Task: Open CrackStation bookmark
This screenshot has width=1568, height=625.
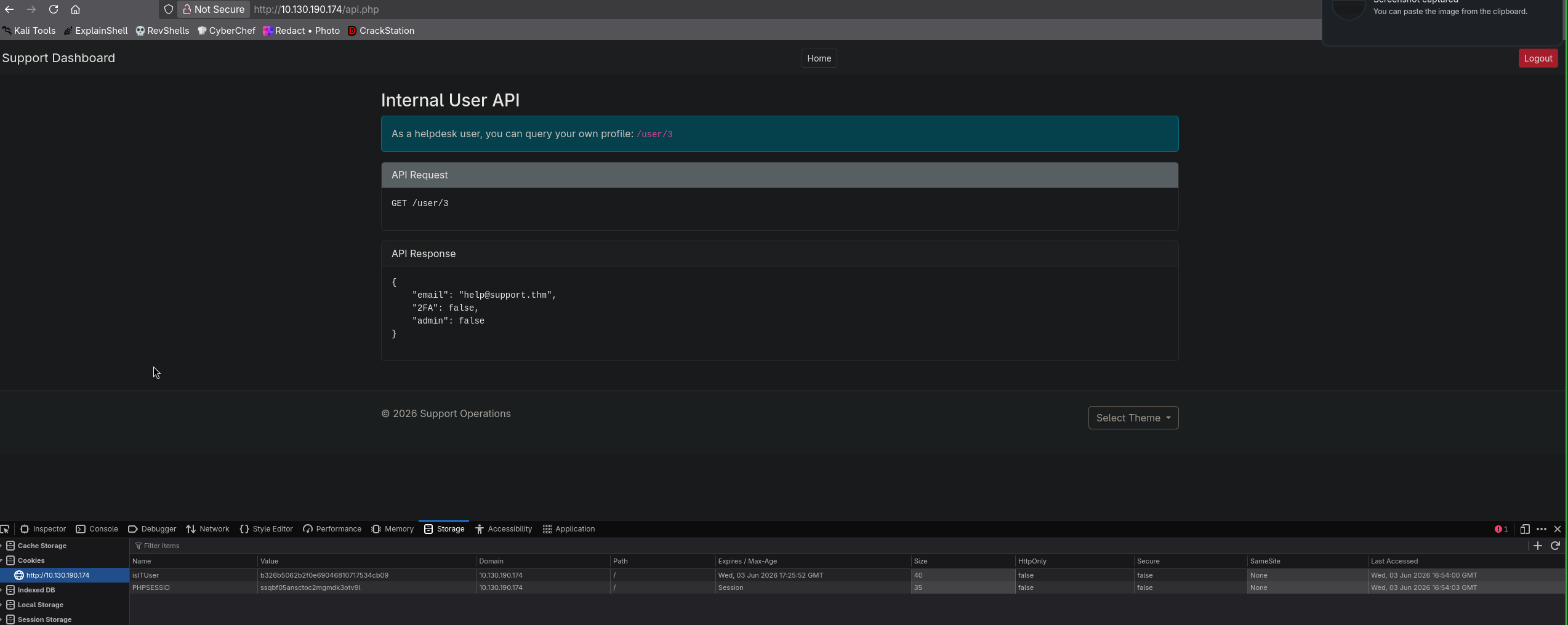Action: click(x=381, y=31)
